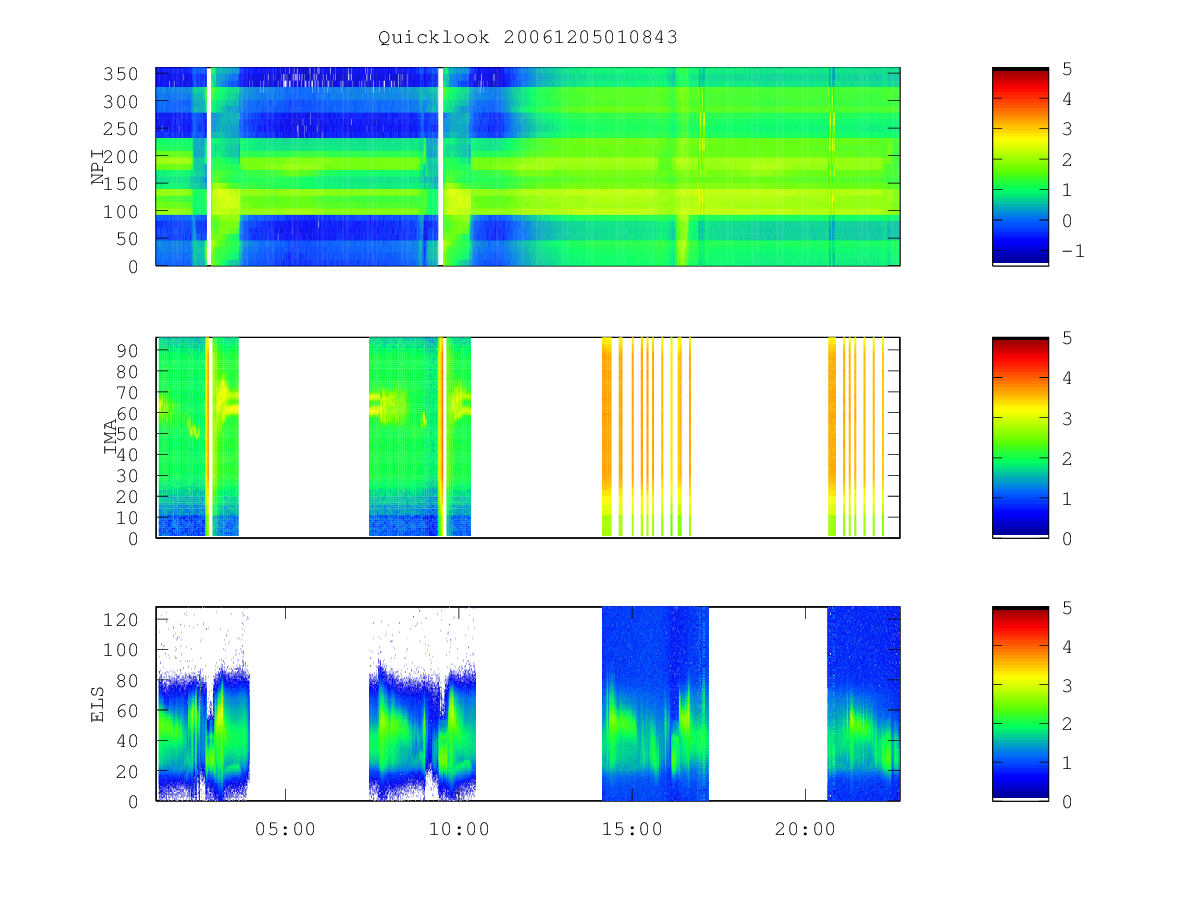Click inside the IMA spectrogram panel
The image size is (1200, 900).
click(x=528, y=438)
